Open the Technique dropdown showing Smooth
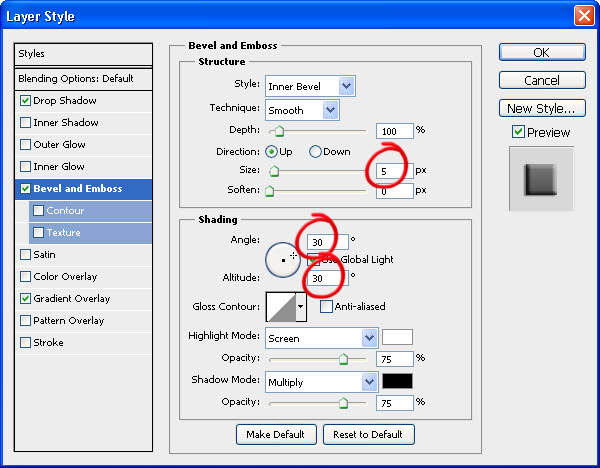Viewport: 600px width, 468px height. pyautogui.click(x=302, y=110)
